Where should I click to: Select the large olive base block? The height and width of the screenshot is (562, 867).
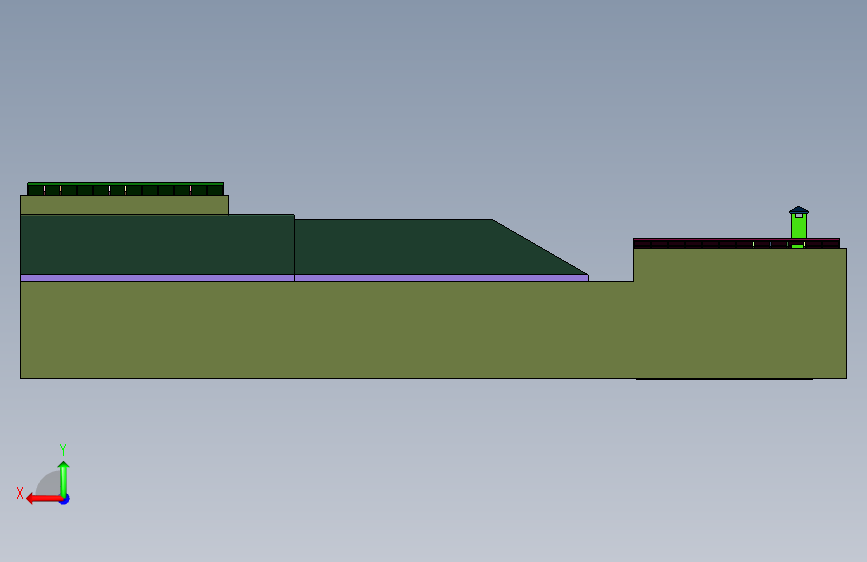433,330
